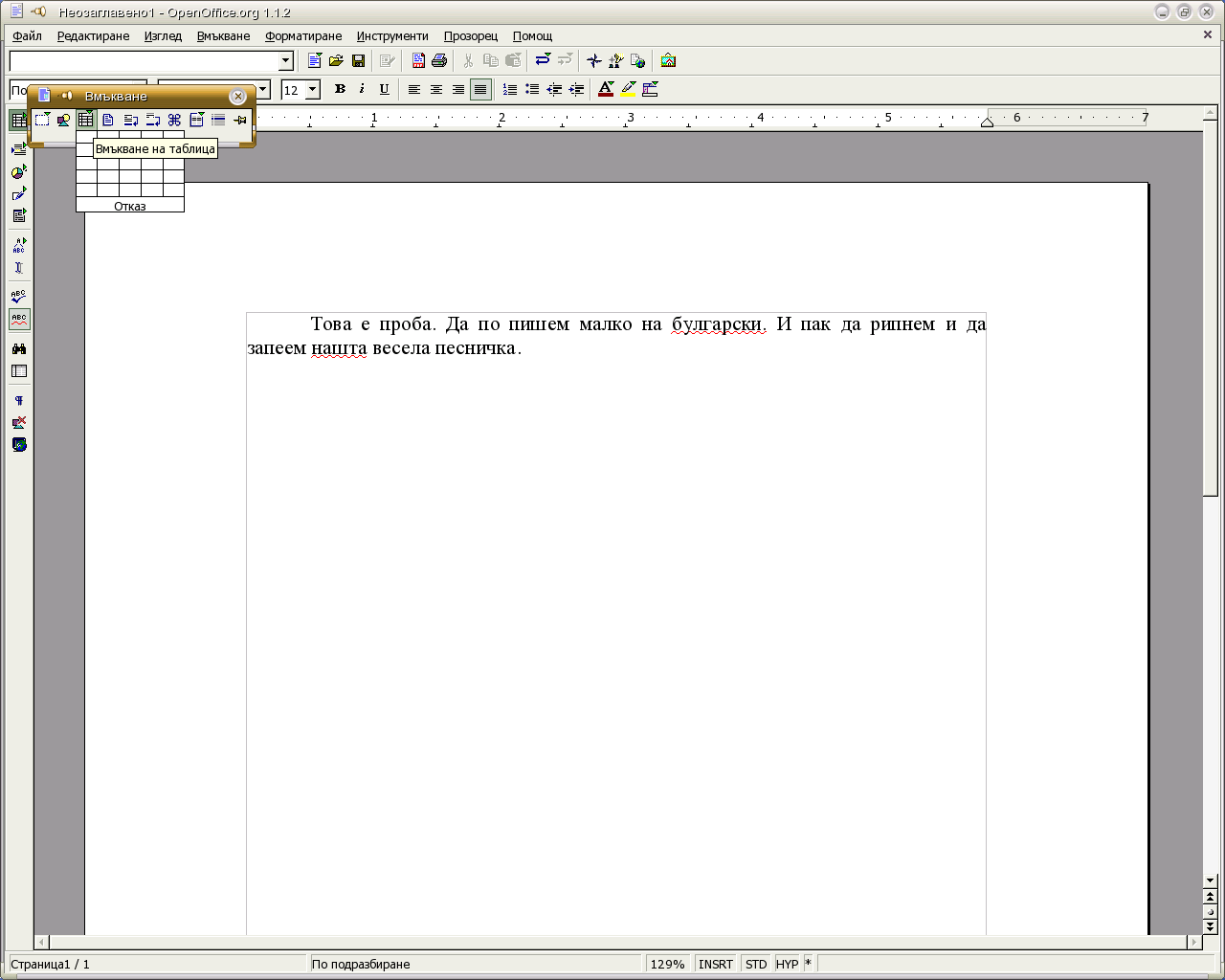Toggle the direct cursor in left toolbar
1225x980 pixels.
point(19,268)
